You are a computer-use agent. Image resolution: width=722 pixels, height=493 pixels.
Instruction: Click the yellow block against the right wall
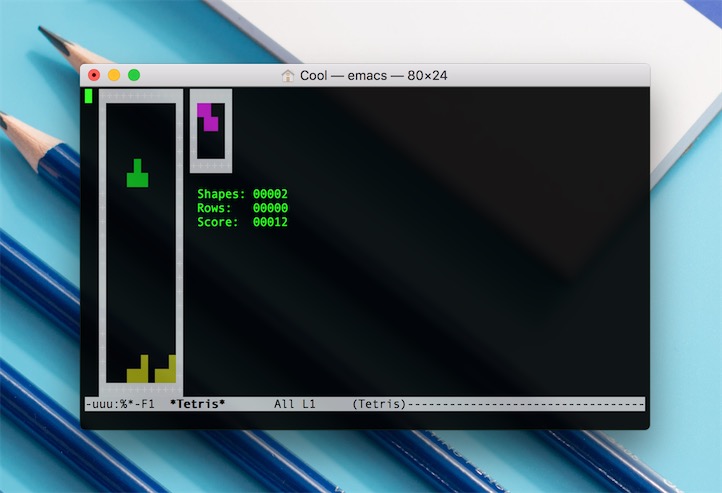pos(165,369)
